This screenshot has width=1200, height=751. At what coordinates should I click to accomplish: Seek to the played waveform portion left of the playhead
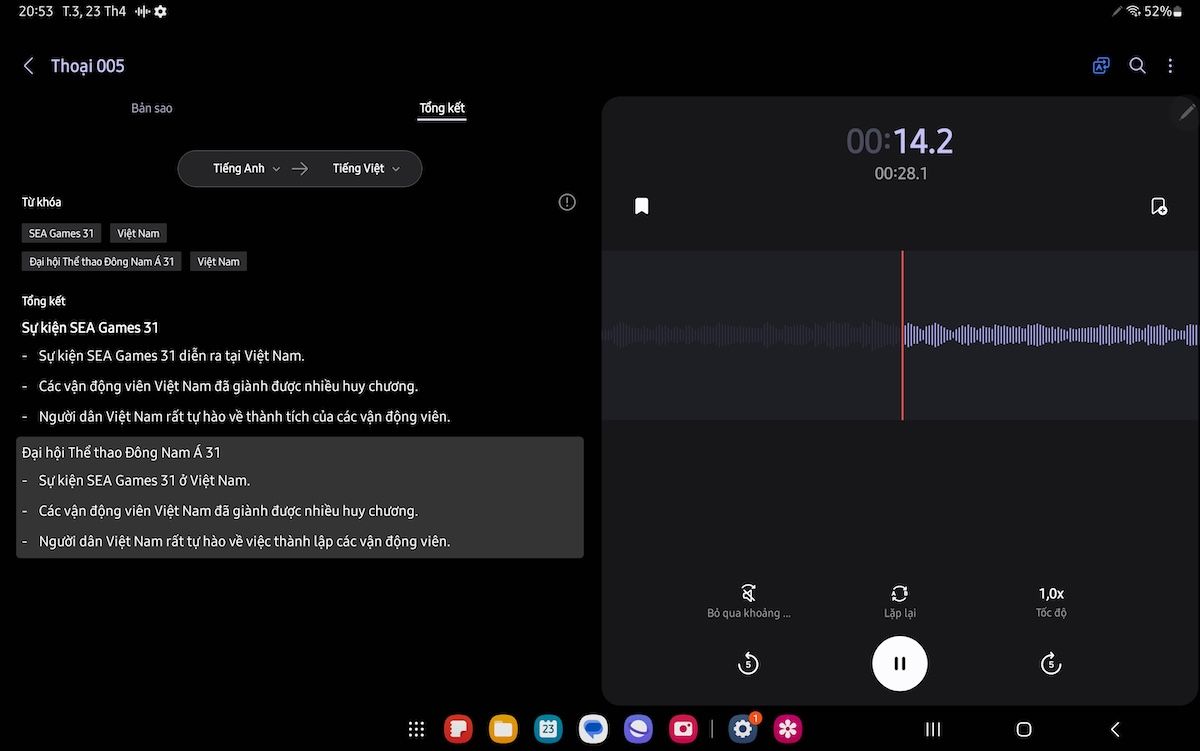tap(751, 335)
